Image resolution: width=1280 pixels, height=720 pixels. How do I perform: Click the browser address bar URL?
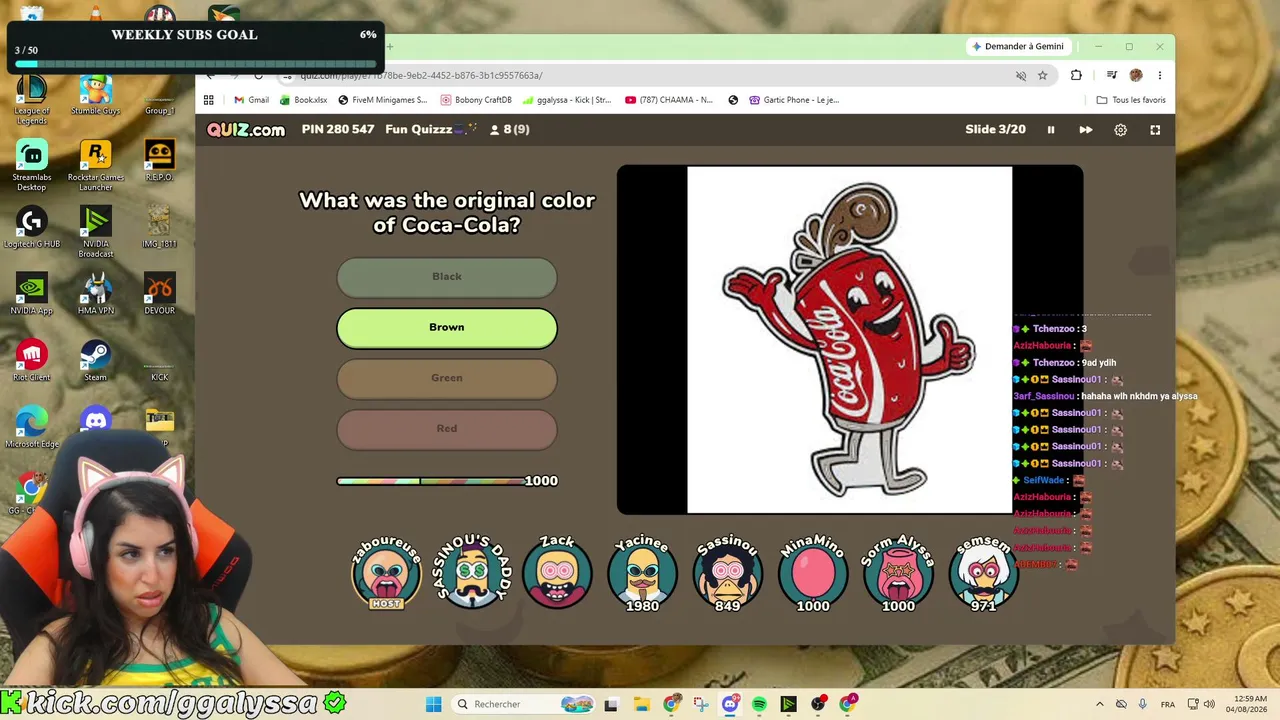(422, 75)
